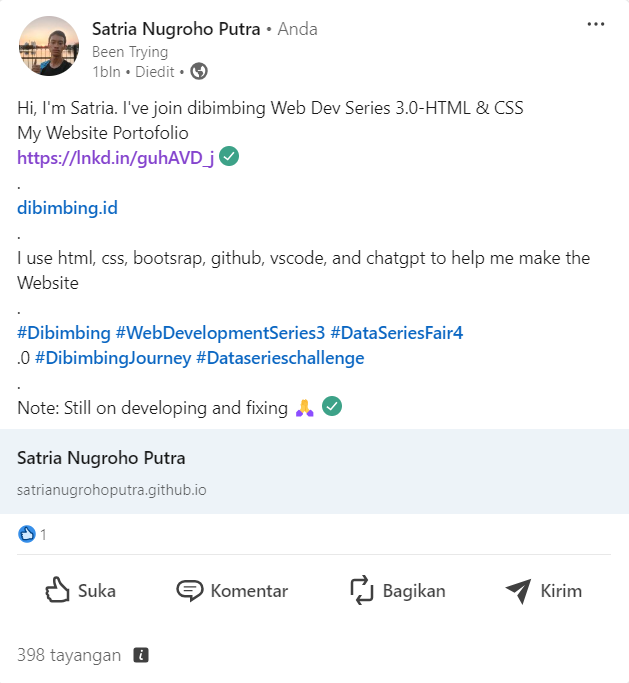This screenshot has height=683, width=629.
Task: Open the lnkd.in/guhAVD_j portfolio link
Action: click(x=115, y=158)
